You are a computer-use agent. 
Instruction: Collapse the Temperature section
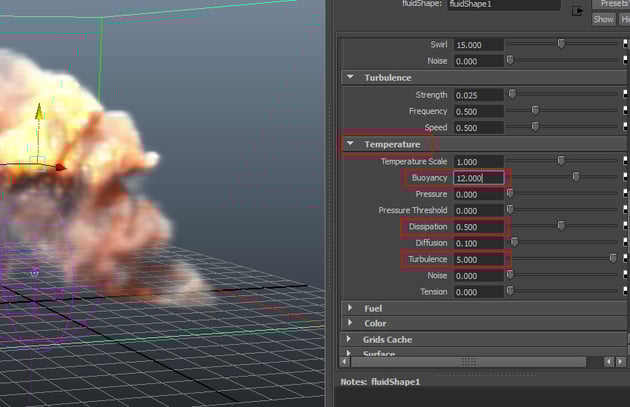[x=350, y=143]
